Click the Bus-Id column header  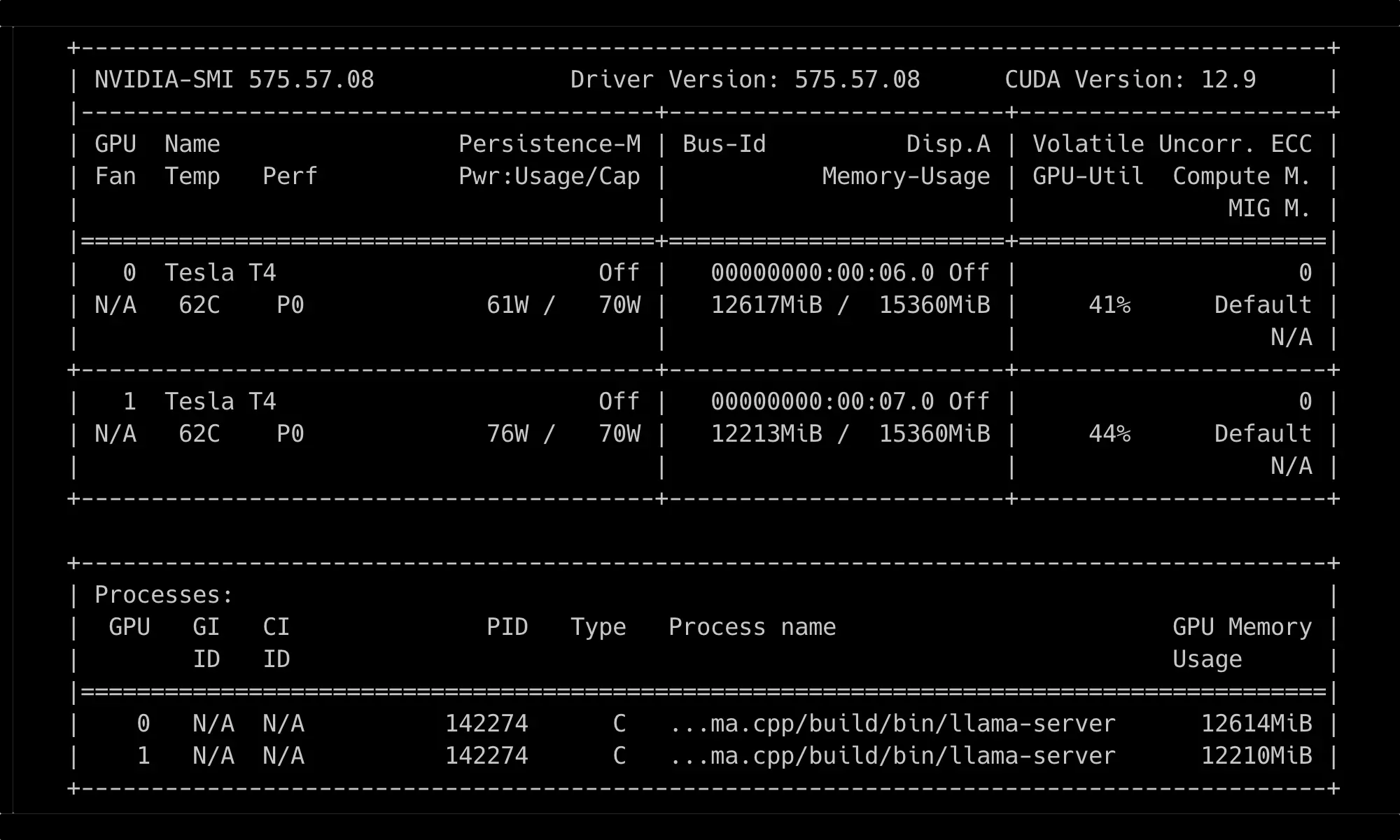724,144
